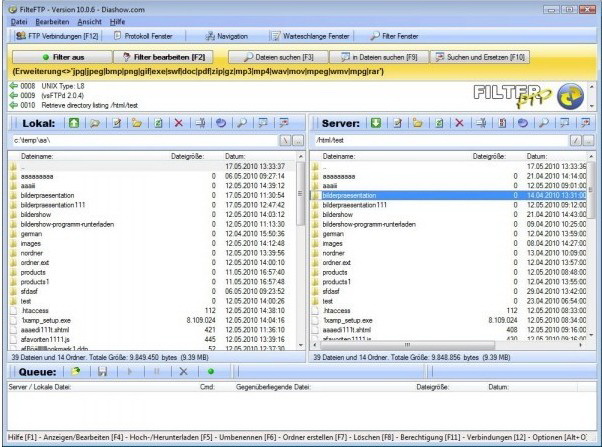Click the red X delete icon in Lokal toolbar

pos(179,123)
